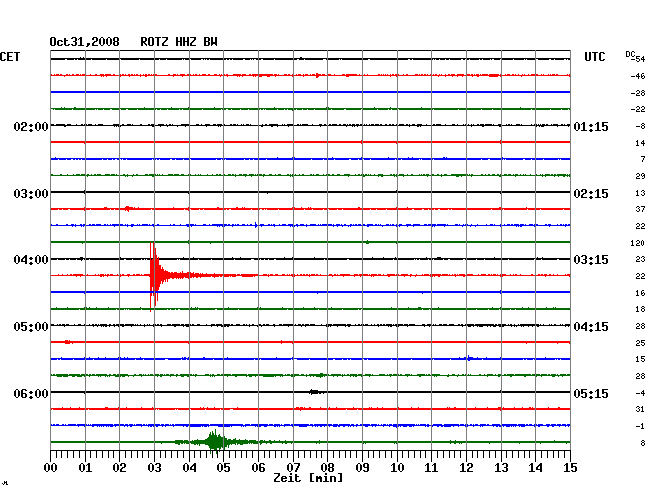
Task: Click the DC value 37
Action: click(x=640, y=209)
